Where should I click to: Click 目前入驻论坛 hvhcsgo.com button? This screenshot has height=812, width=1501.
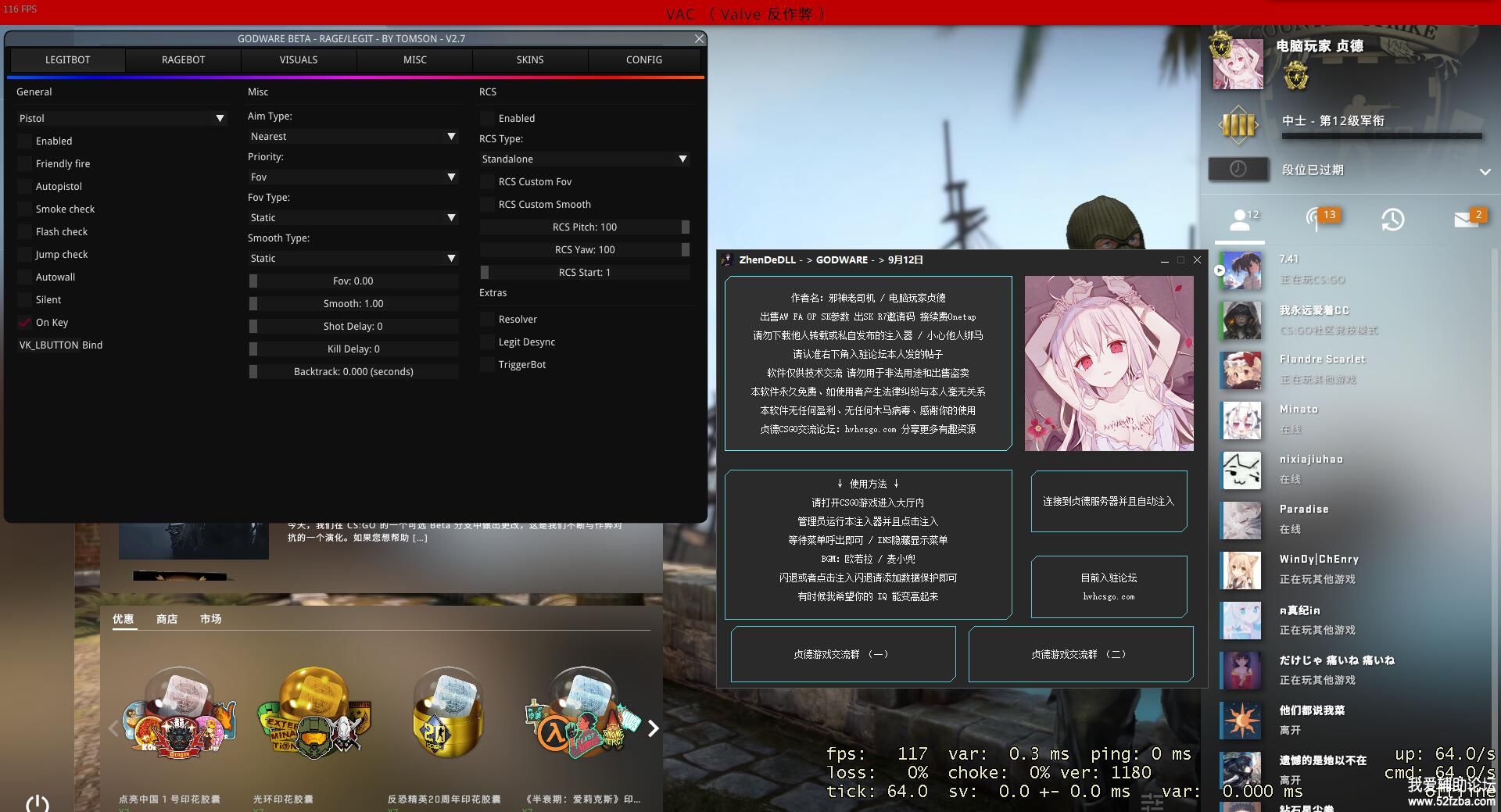point(1109,586)
